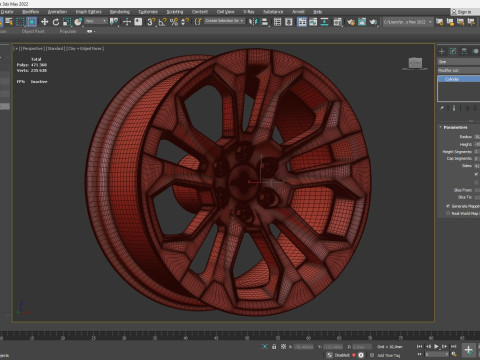
Task: Toggle the 3D Snaps icon
Action: click(x=151, y=22)
